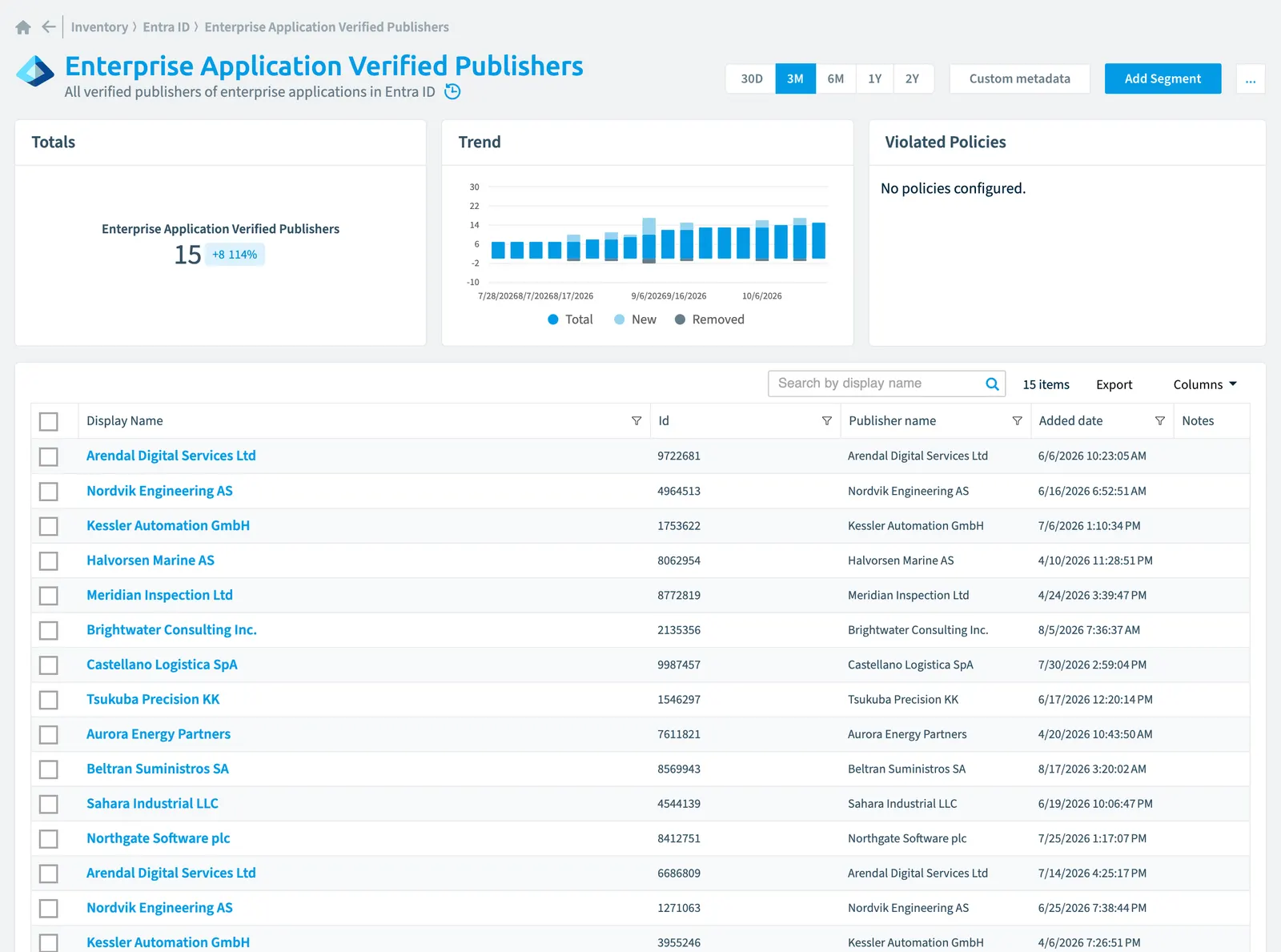Click the Add Segment button

click(1163, 78)
